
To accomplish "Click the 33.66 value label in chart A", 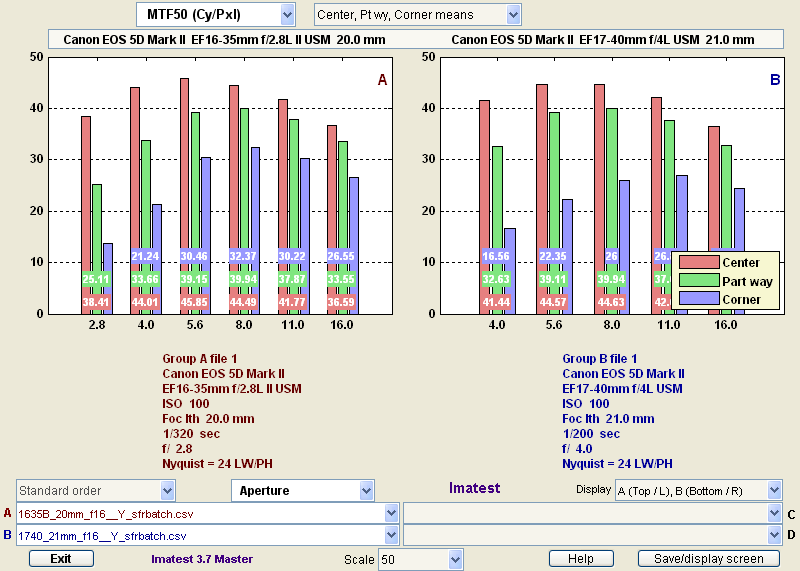I will click(x=145, y=279).
